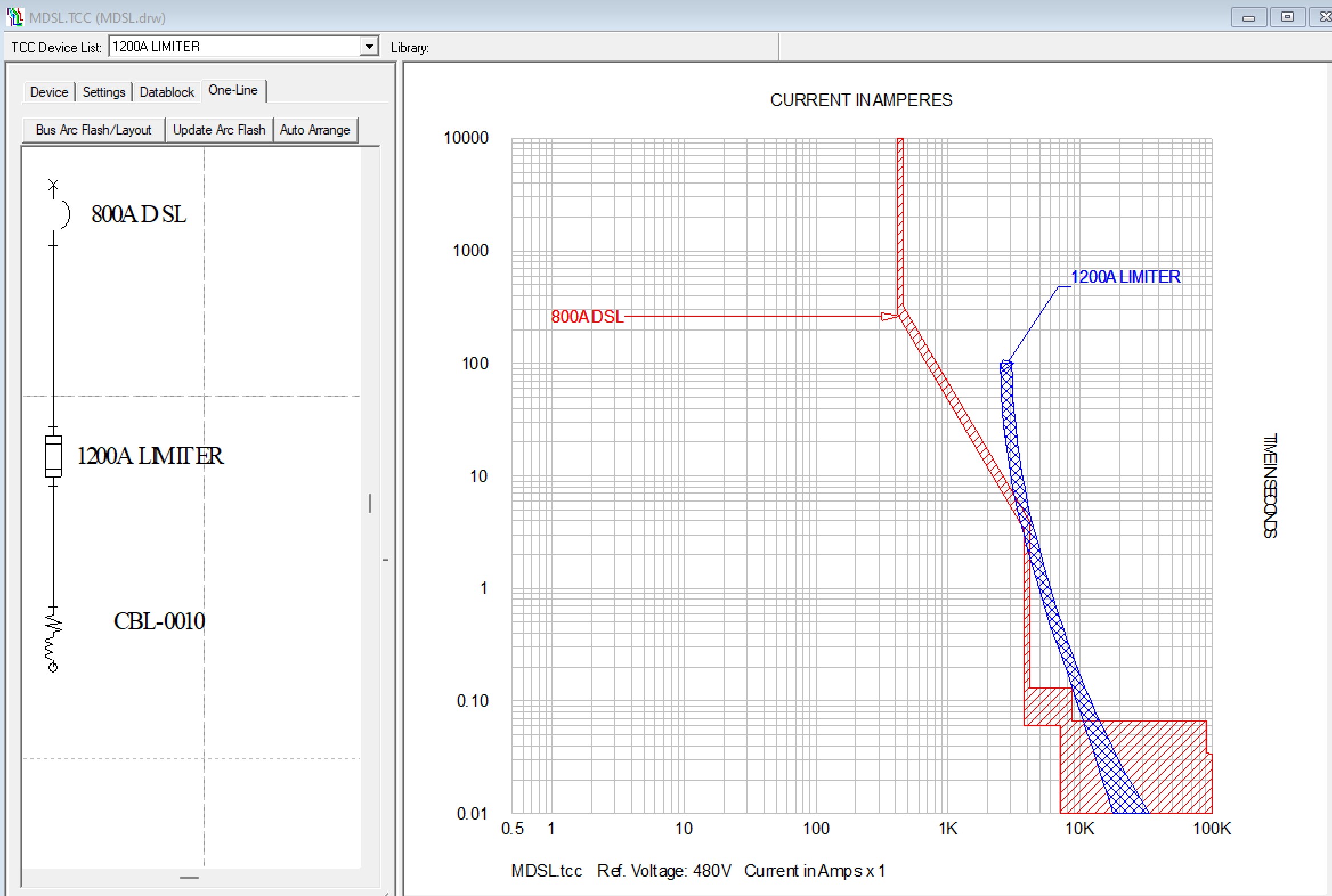Click the MDSL.TCC app icon in title bar
The image size is (1332, 896).
15,17
